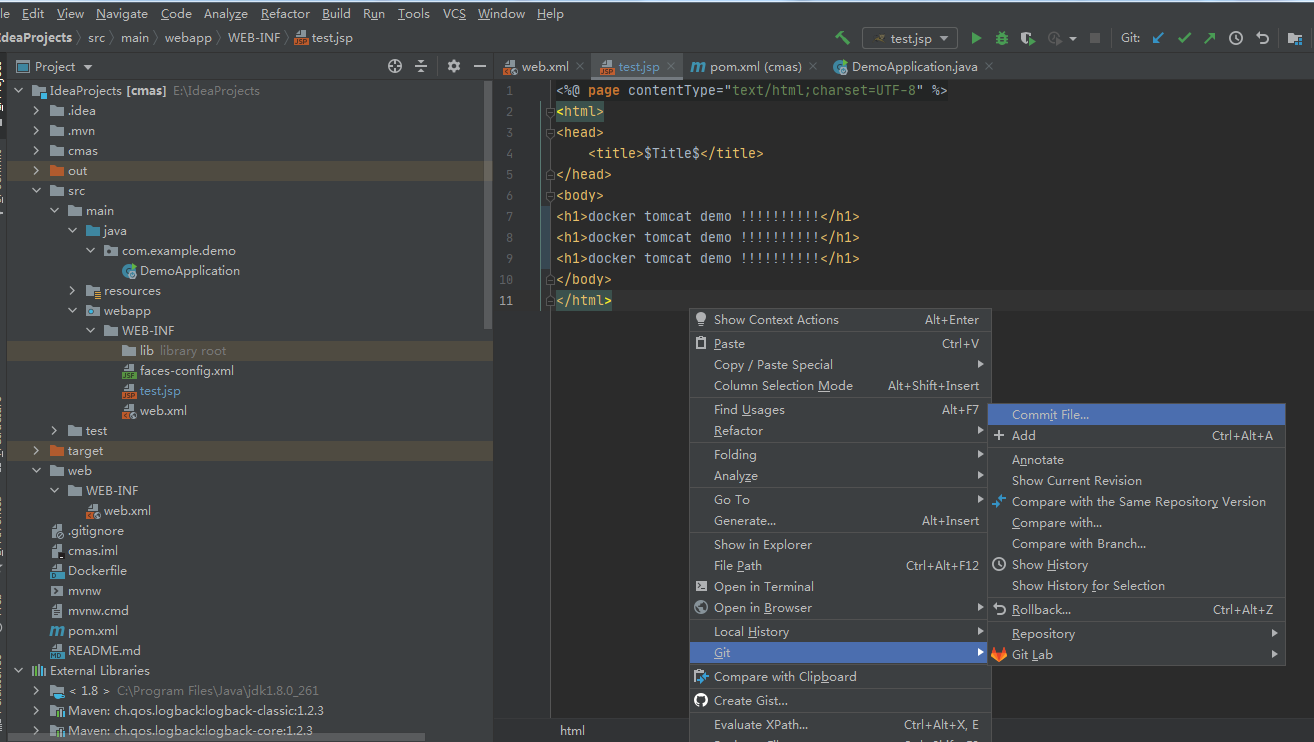Select Dockerfile in project tree
1314x742 pixels.
click(x=97, y=570)
